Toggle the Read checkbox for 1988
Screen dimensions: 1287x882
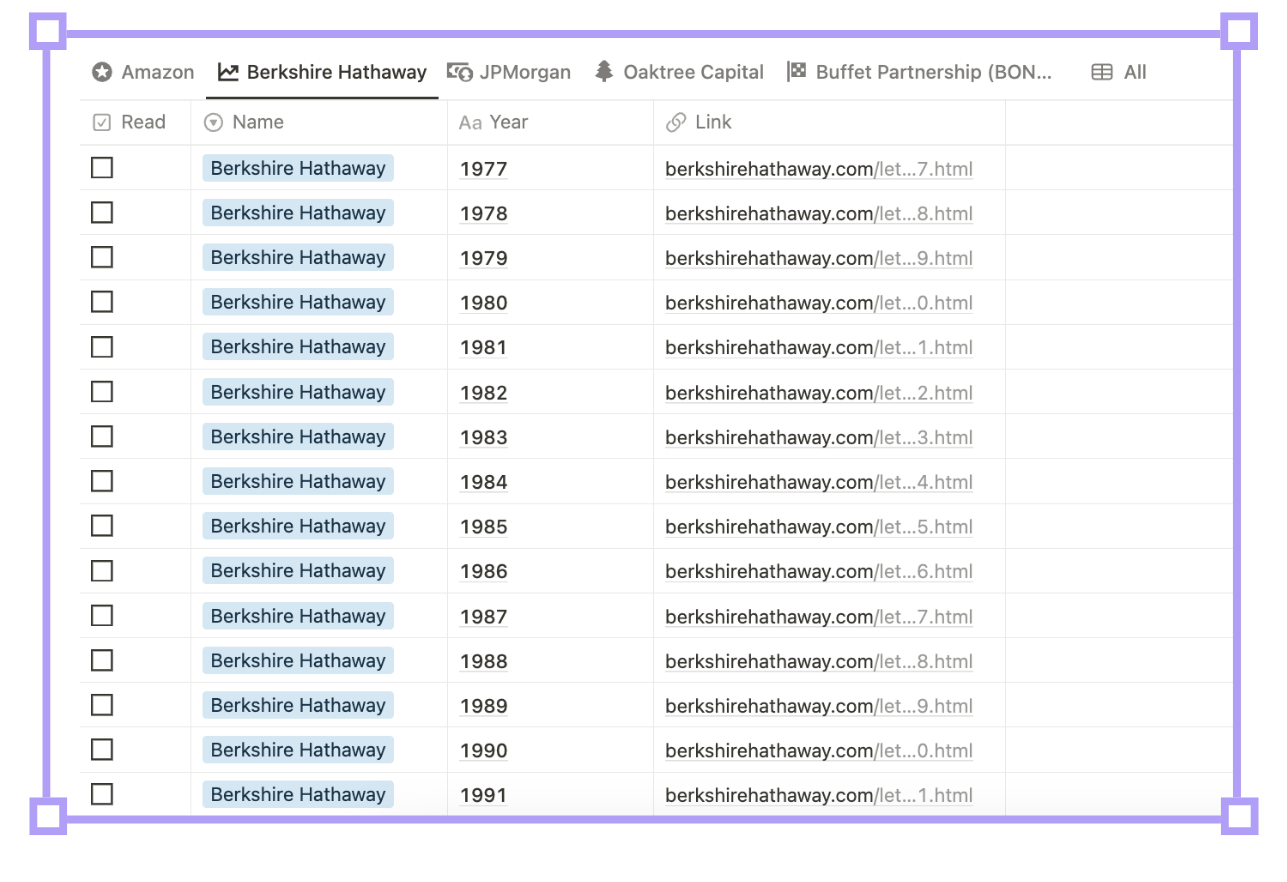coord(102,660)
